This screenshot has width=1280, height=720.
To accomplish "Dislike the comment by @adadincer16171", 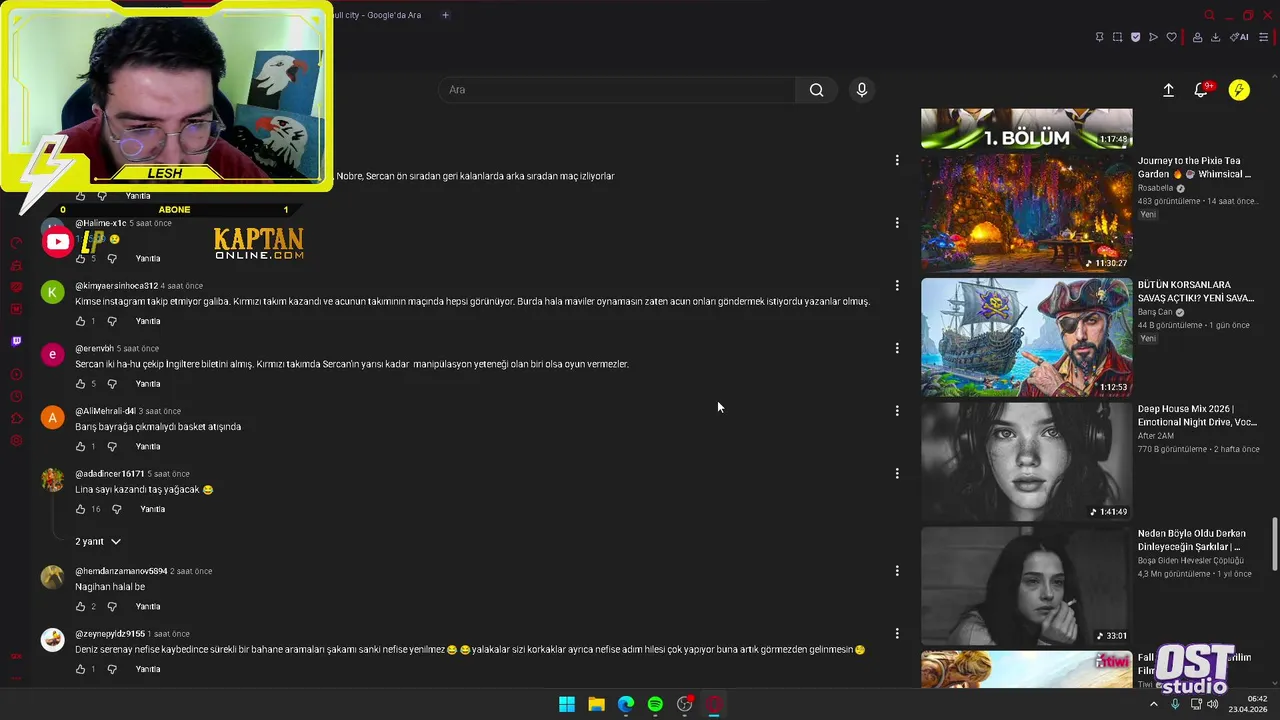I will [x=116, y=509].
